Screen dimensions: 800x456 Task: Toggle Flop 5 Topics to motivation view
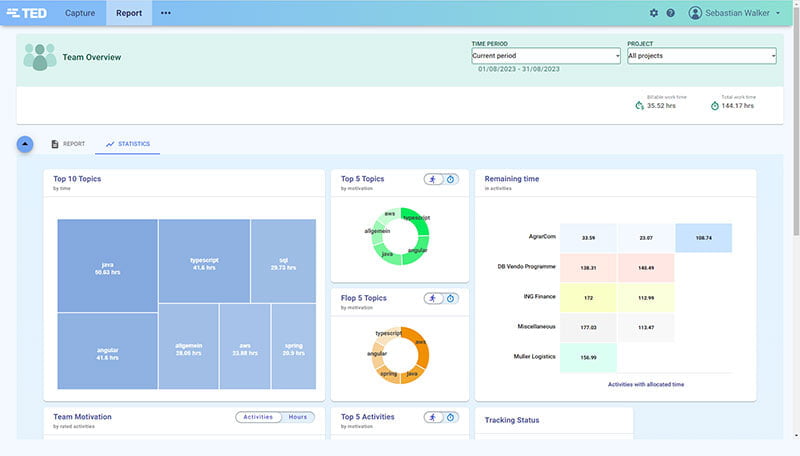point(433,298)
